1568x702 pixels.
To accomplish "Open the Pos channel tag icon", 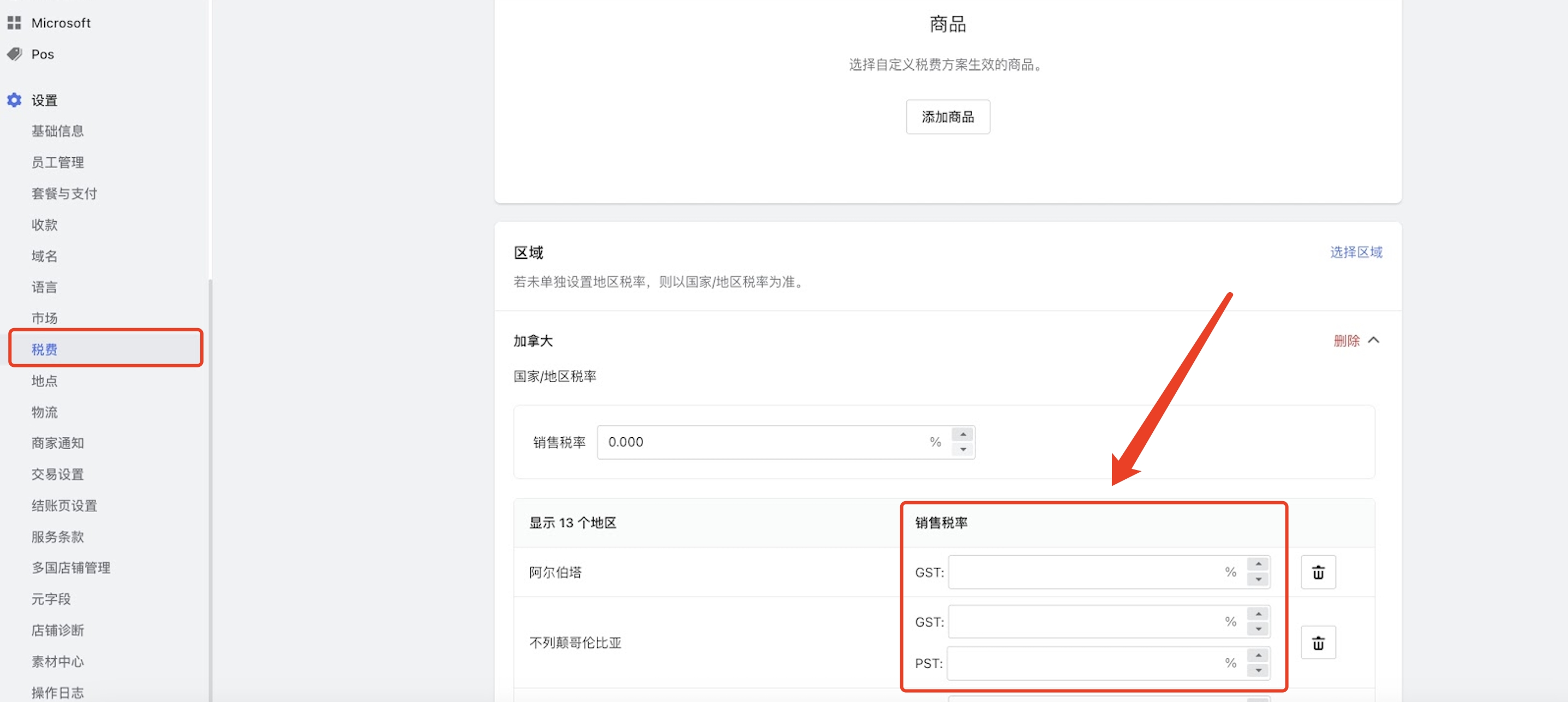I will (14, 54).
